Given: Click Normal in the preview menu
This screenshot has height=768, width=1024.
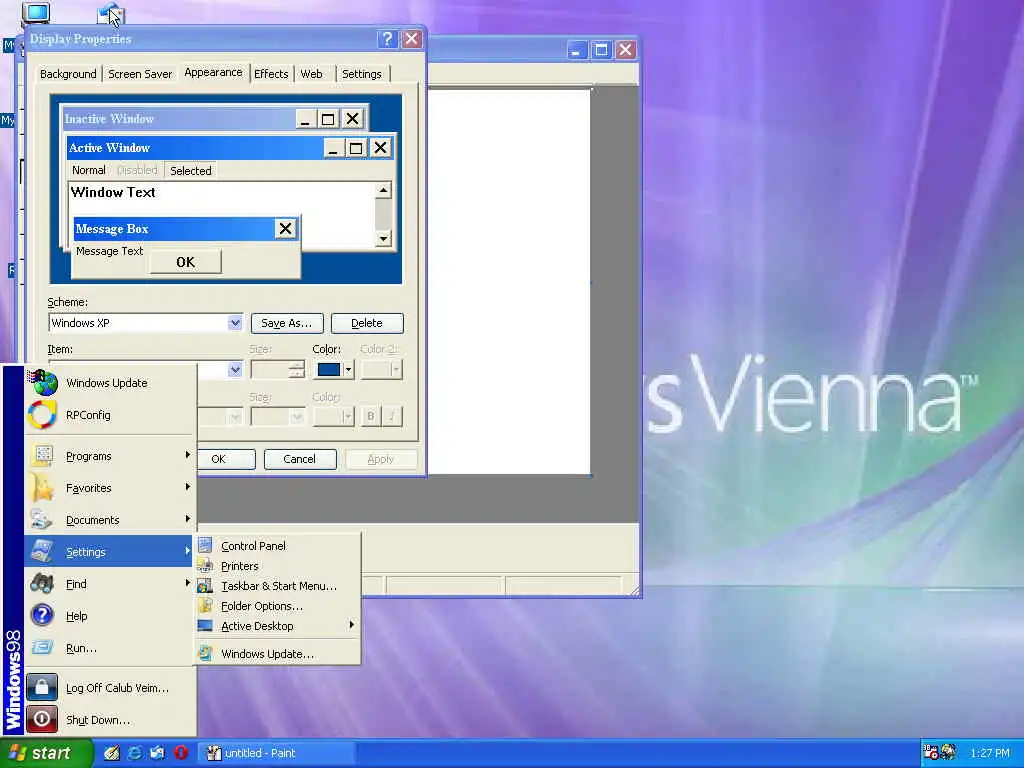Looking at the screenshot, I should point(89,170).
